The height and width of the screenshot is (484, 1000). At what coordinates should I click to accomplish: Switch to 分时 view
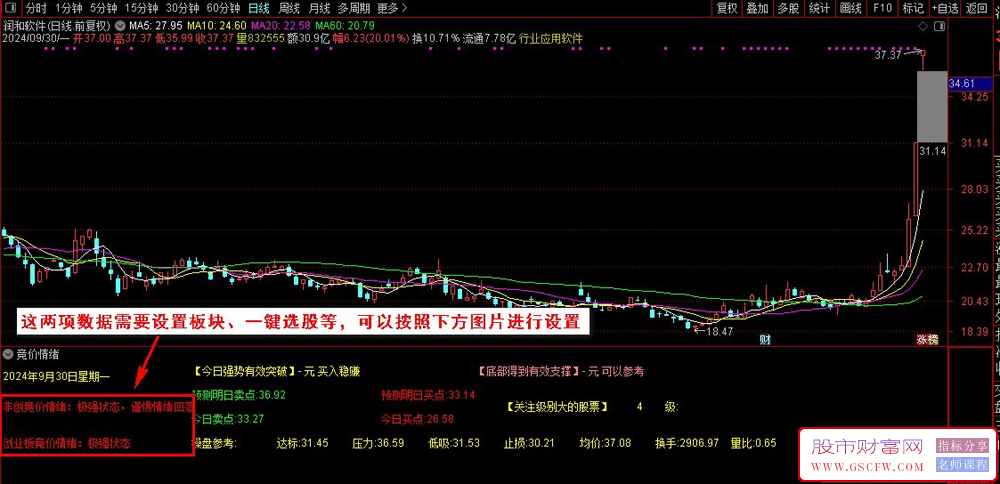click(x=36, y=8)
